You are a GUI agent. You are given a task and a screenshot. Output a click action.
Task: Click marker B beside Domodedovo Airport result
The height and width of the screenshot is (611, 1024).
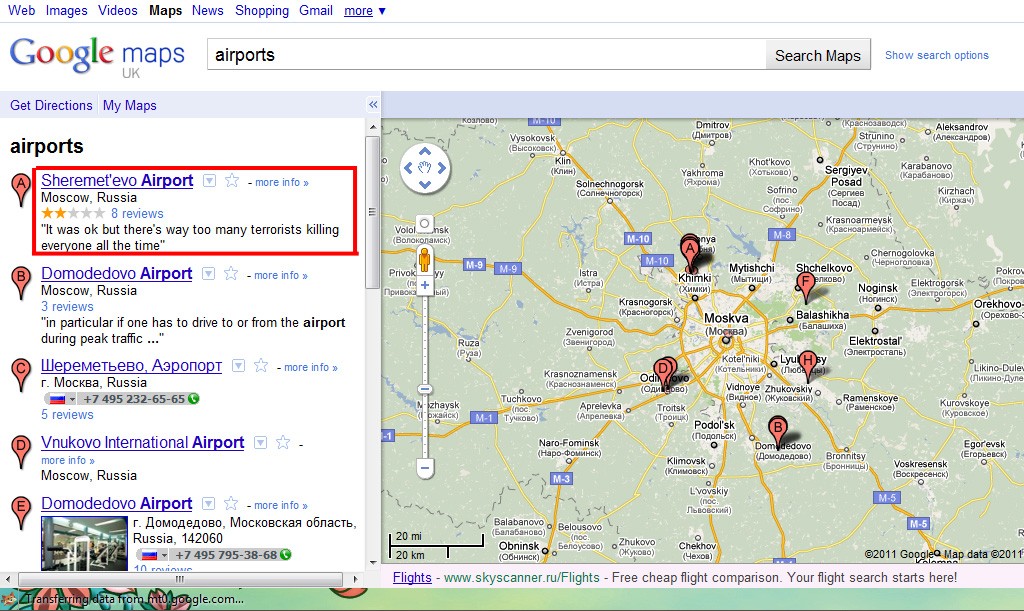click(x=21, y=283)
